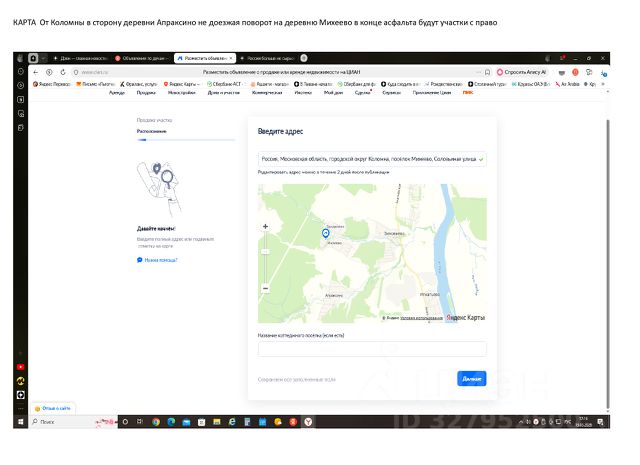Open the Новостройки menu on Циан

182,93
